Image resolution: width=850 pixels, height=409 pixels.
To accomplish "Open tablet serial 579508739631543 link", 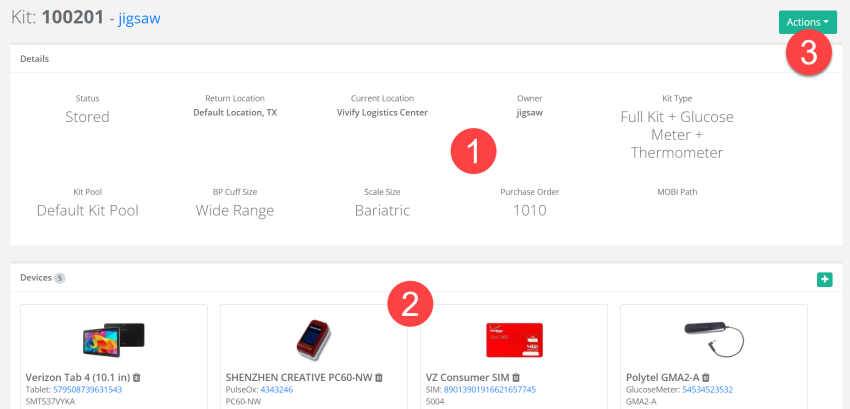I will [87, 389].
